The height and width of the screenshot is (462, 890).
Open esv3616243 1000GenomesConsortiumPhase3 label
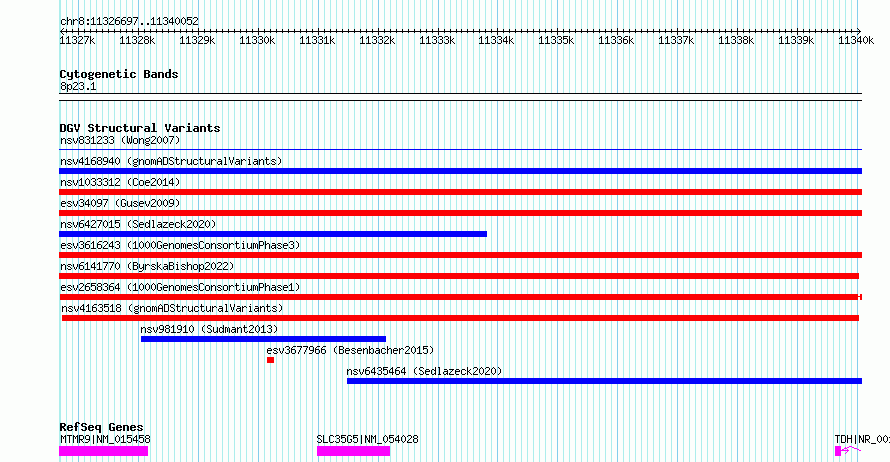pyautogui.click(x=180, y=245)
